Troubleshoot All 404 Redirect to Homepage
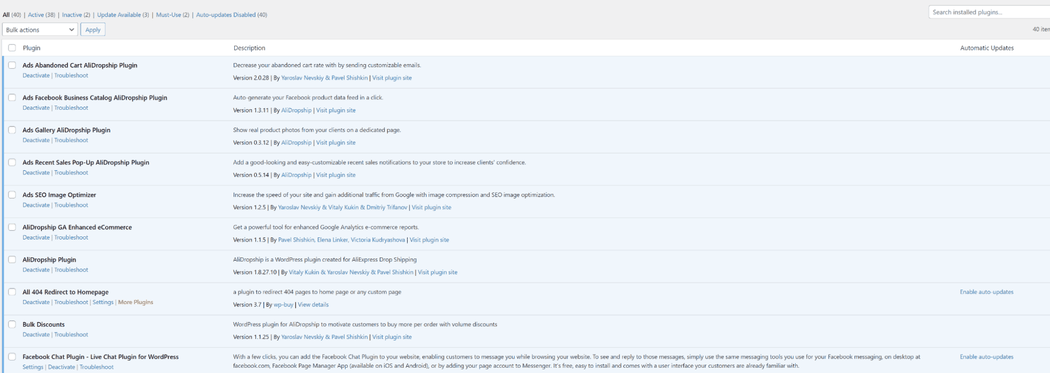 click(71, 303)
